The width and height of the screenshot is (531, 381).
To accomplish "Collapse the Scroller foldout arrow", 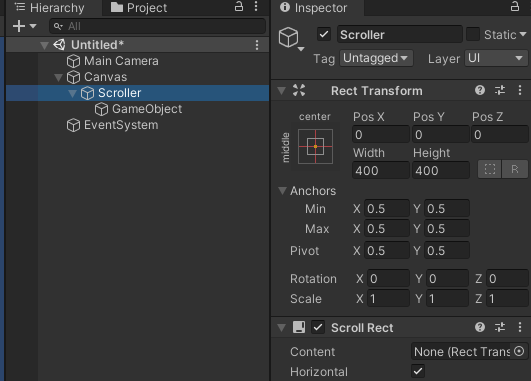I will point(72,93).
